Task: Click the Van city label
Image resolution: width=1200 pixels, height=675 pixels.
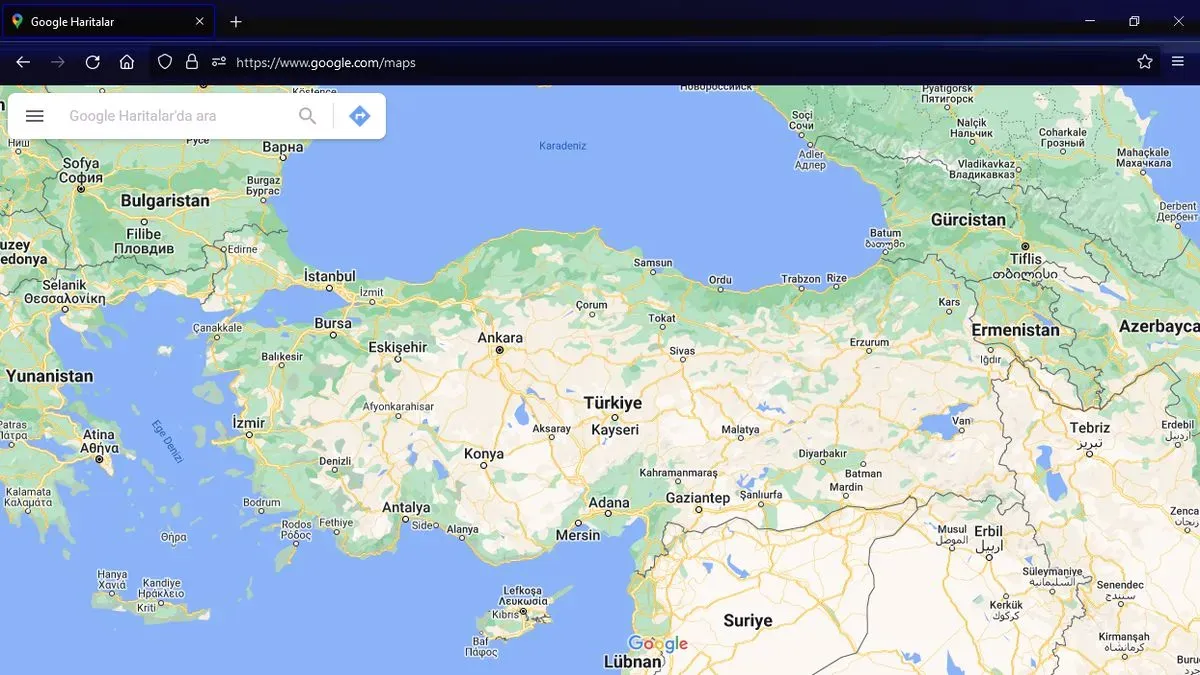Action: point(962,422)
